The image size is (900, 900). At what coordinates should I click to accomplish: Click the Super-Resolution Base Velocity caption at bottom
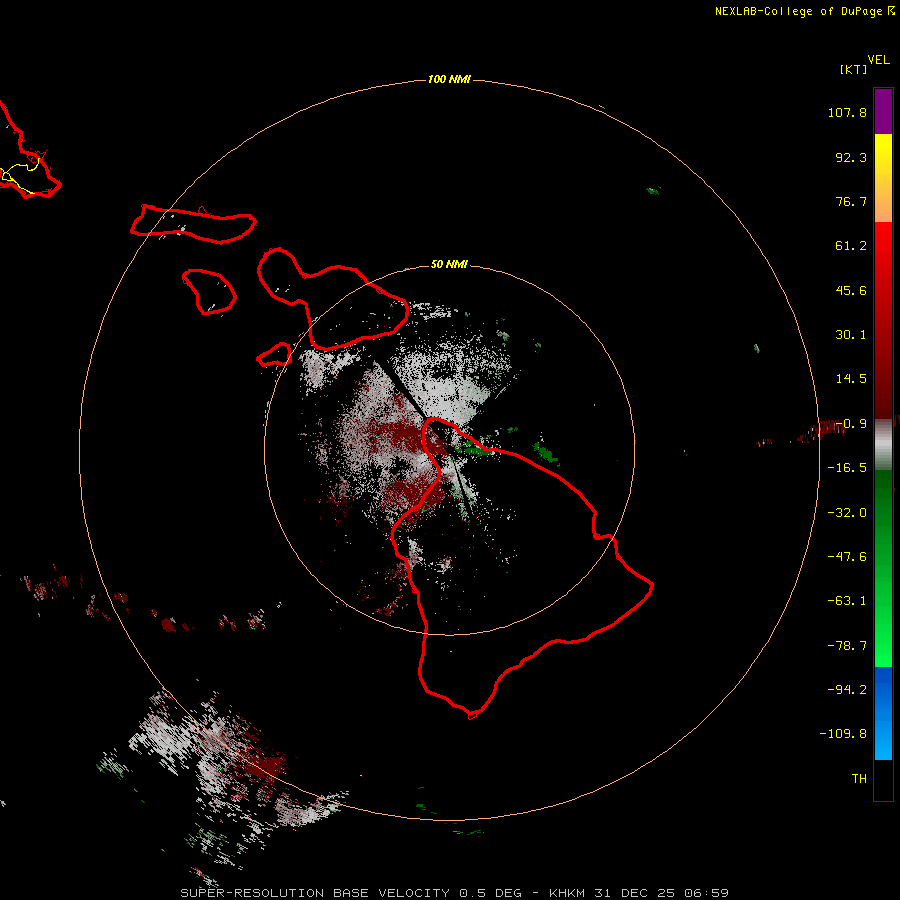[x=454, y=893]
